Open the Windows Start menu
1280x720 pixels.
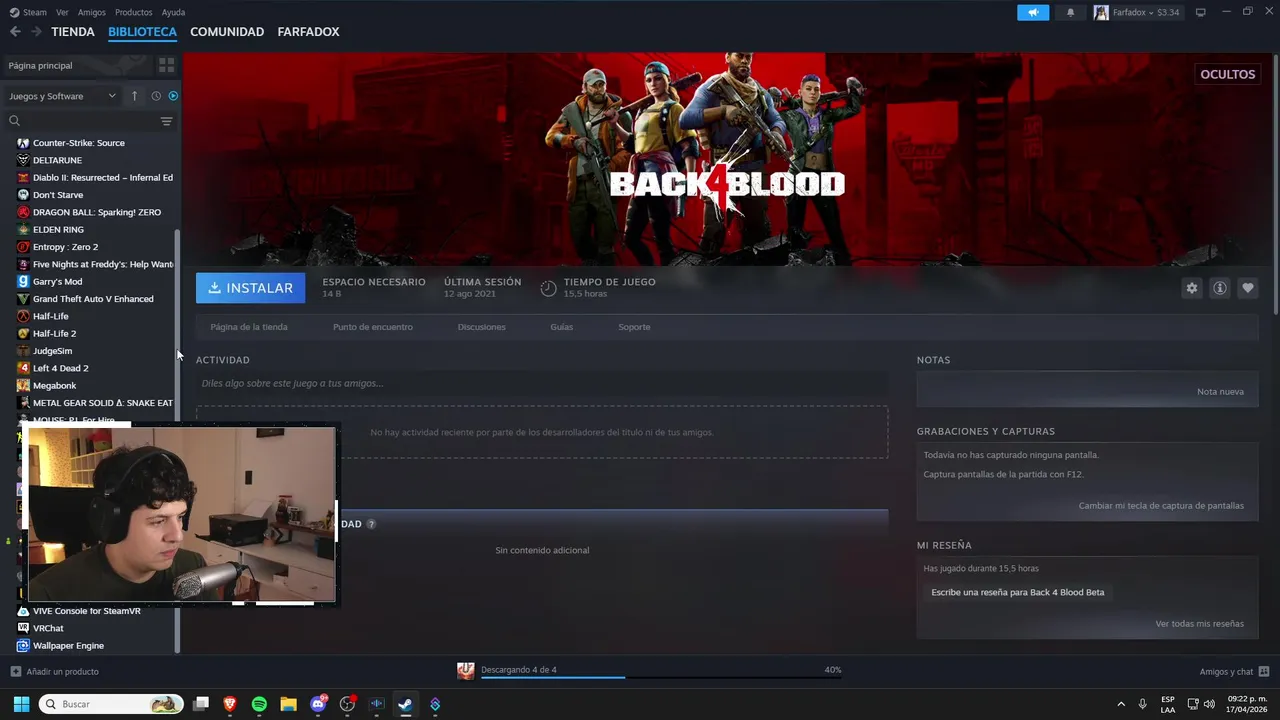pyautogui.click(x=21, y=704)
